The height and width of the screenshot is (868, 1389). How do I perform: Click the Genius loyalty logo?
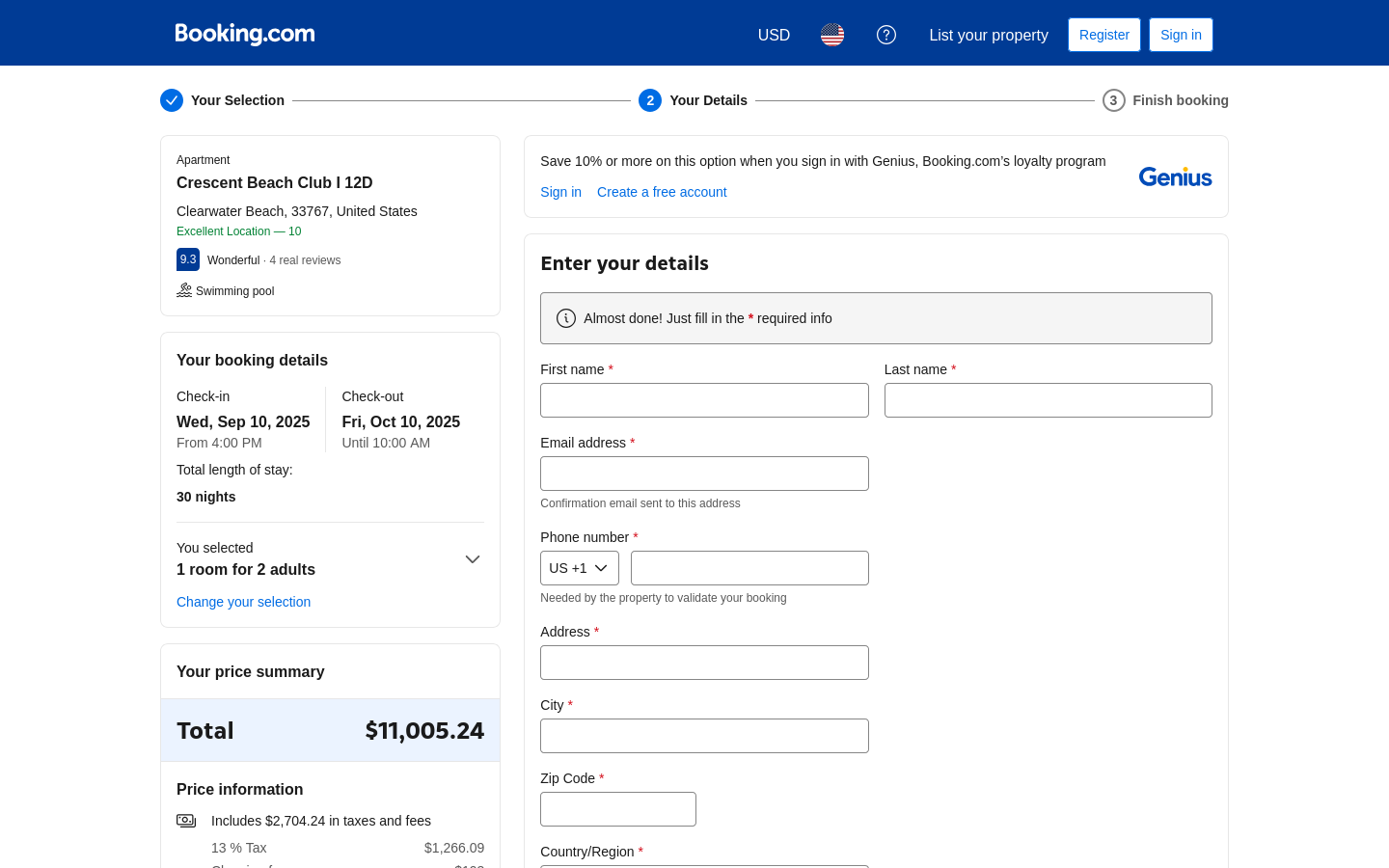(1175, 176)
